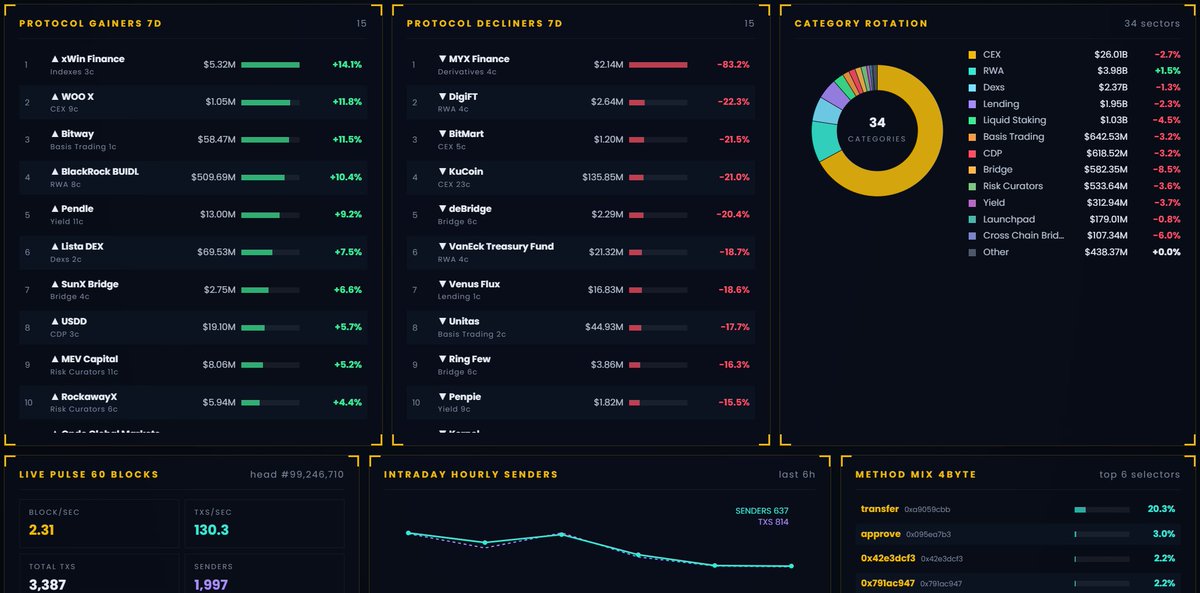Click the top 6 selectors label
1200x593 pixels.
pyautogui.click(x=1140, y=474)
